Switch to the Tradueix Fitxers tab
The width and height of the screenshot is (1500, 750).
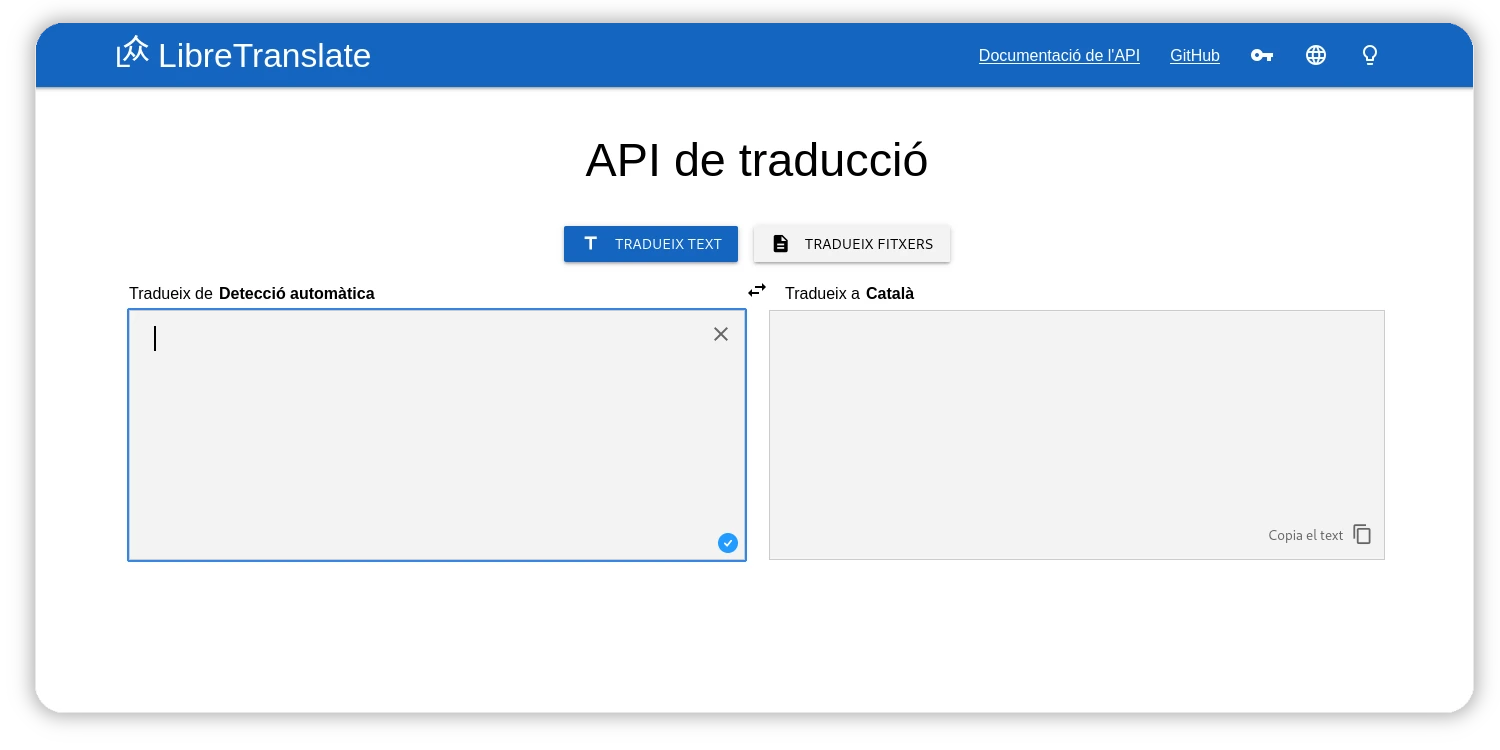[852, 244]
